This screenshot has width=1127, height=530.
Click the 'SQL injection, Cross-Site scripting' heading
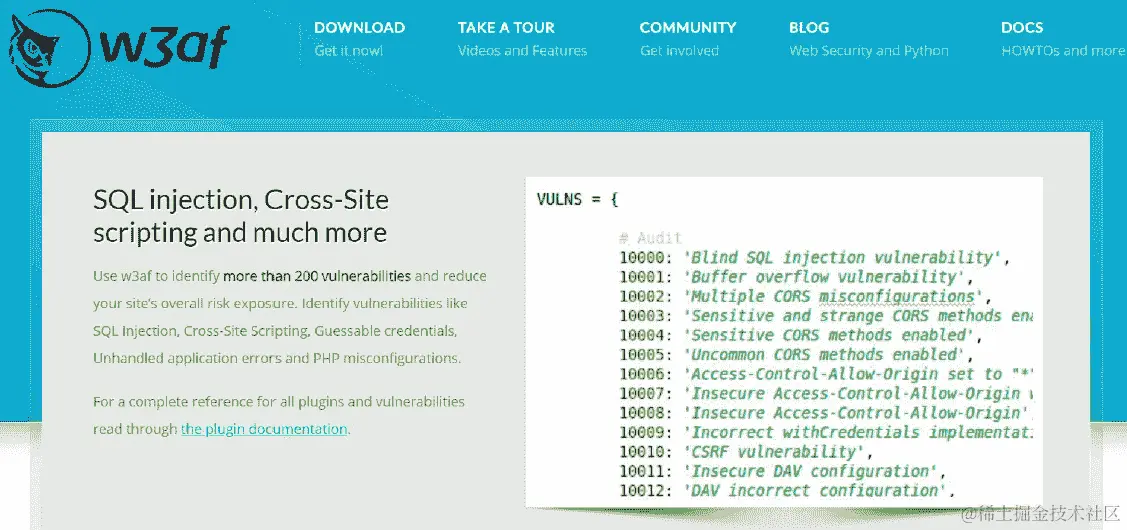242,216
